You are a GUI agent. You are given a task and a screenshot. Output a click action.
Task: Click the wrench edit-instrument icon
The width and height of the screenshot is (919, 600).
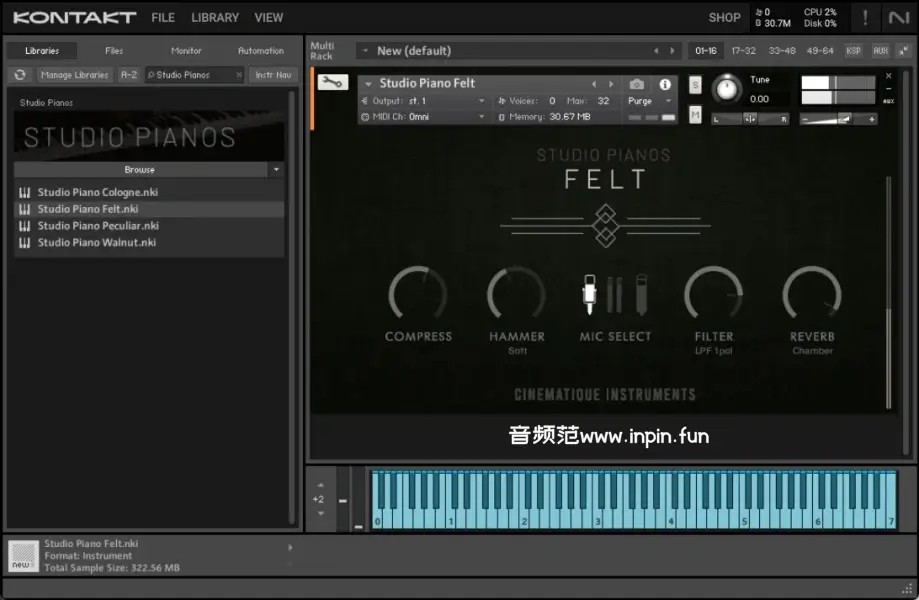click(331, 83)
